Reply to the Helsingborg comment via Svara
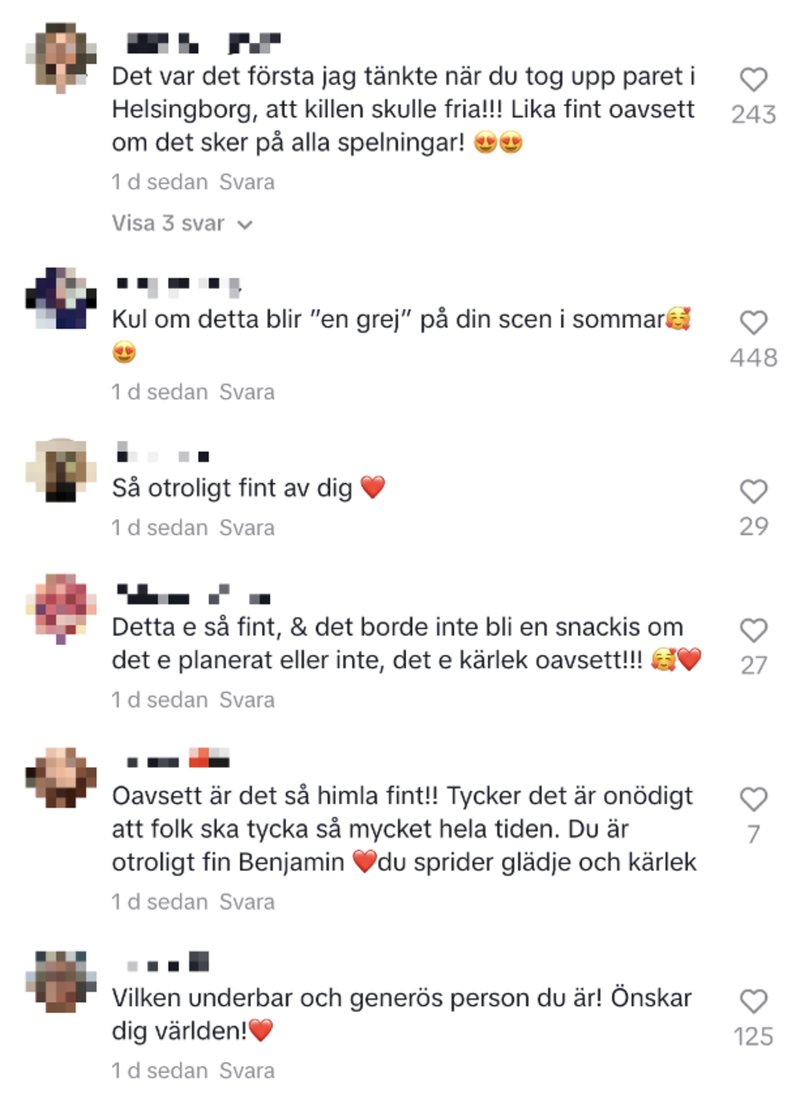Screen dimensions: 800x1097 click(246, 182)
